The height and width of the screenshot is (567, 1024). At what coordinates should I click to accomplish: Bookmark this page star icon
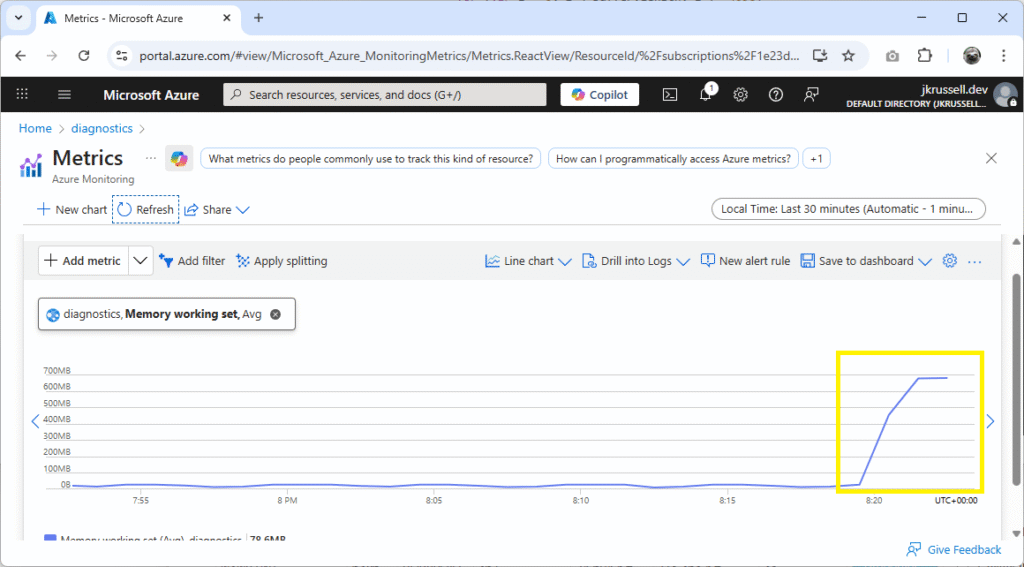tap(848, 56)
